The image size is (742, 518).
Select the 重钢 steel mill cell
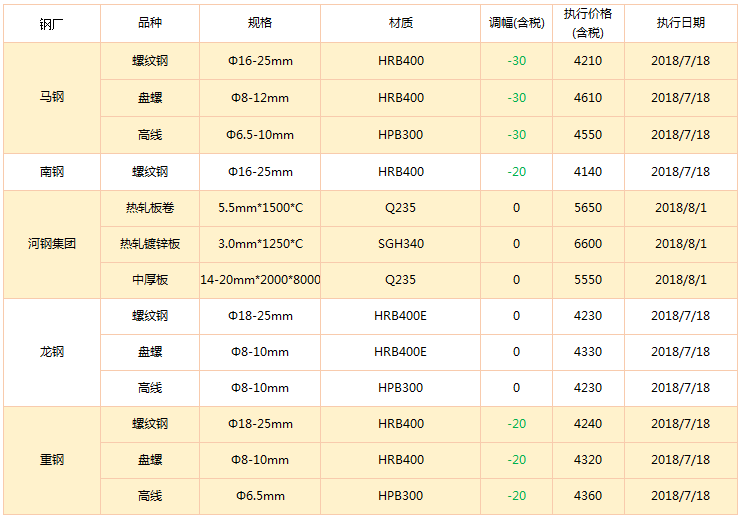tap(52, 460)
